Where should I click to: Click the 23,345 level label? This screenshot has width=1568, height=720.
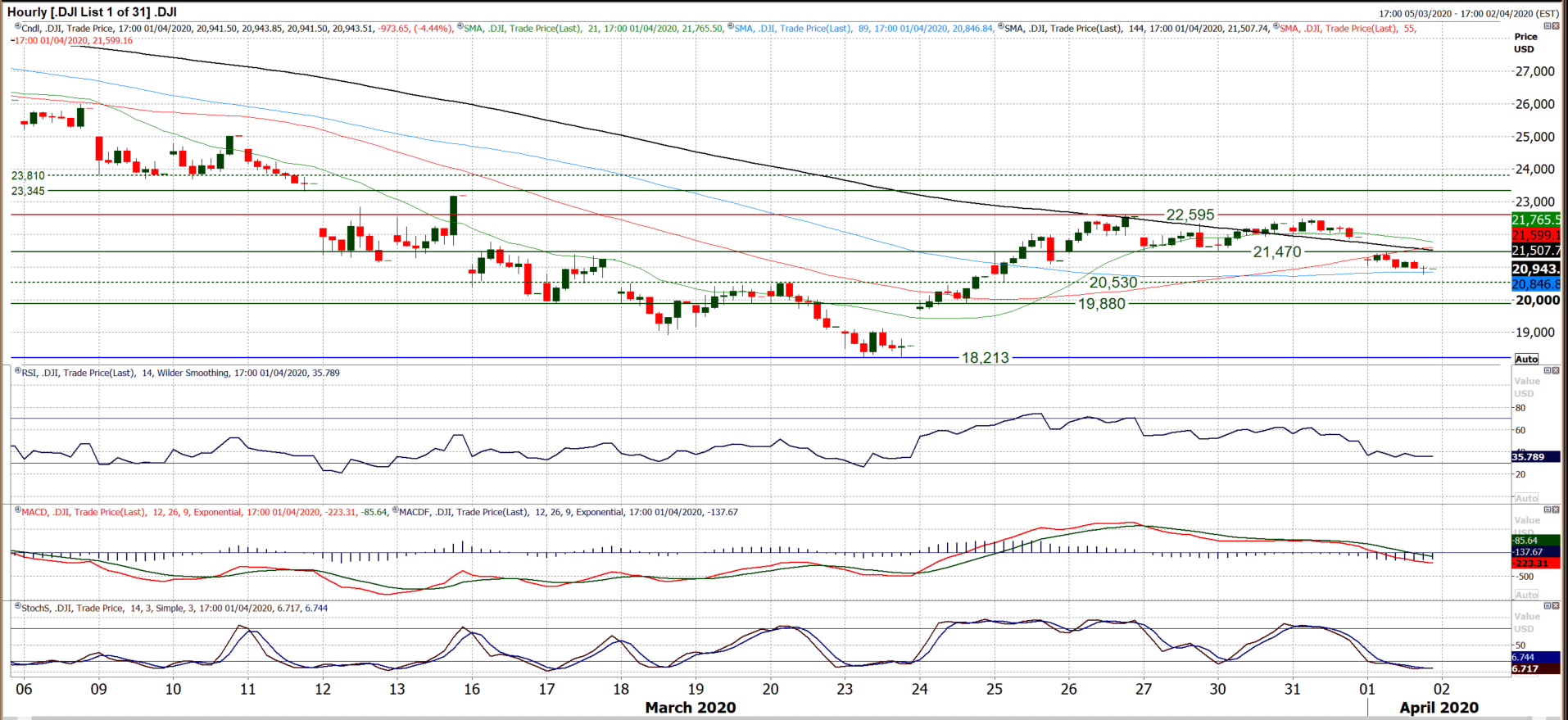pos(28,191)
